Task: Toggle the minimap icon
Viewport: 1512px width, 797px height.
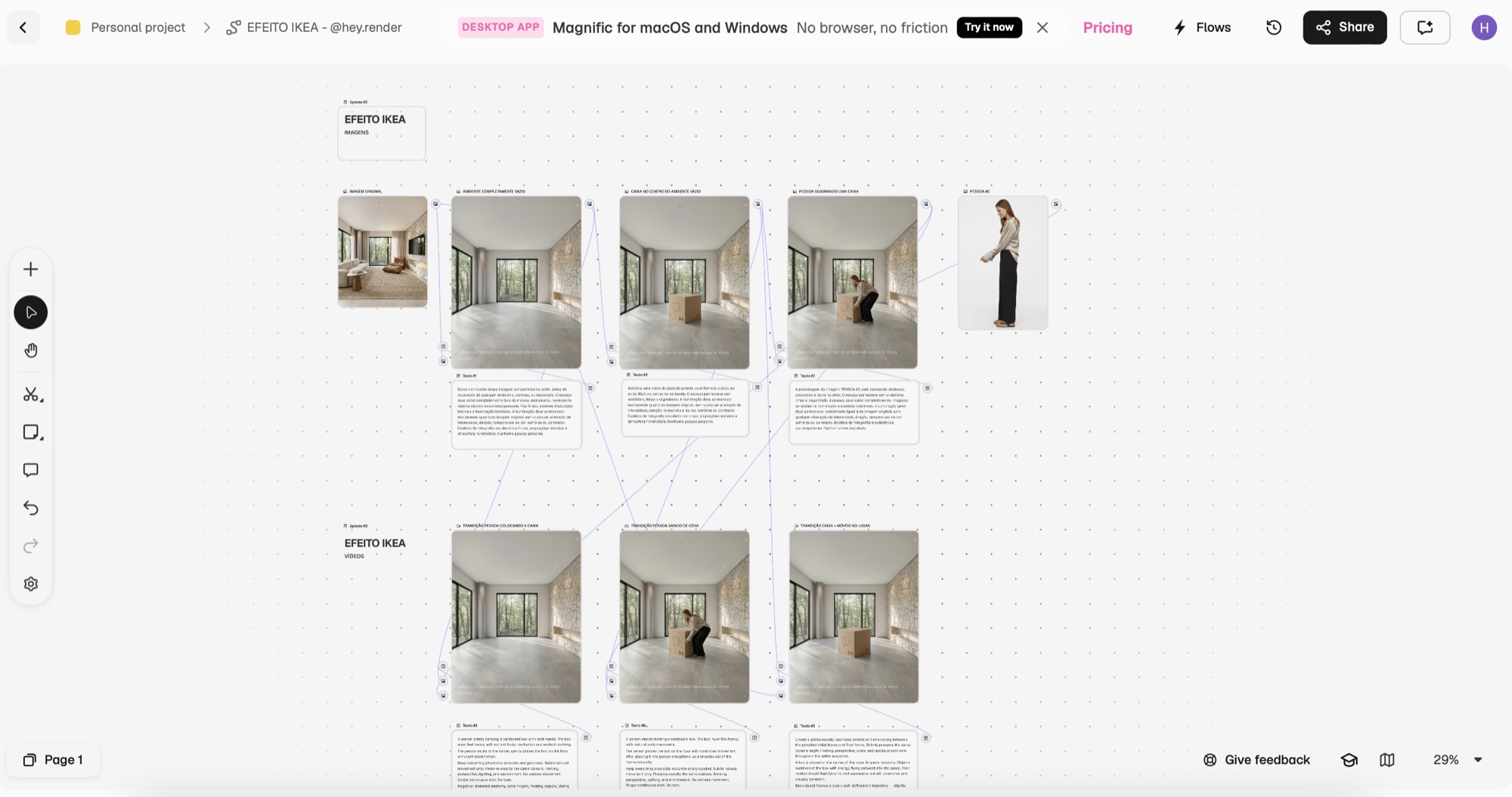Action: [x=1387, y=760]
